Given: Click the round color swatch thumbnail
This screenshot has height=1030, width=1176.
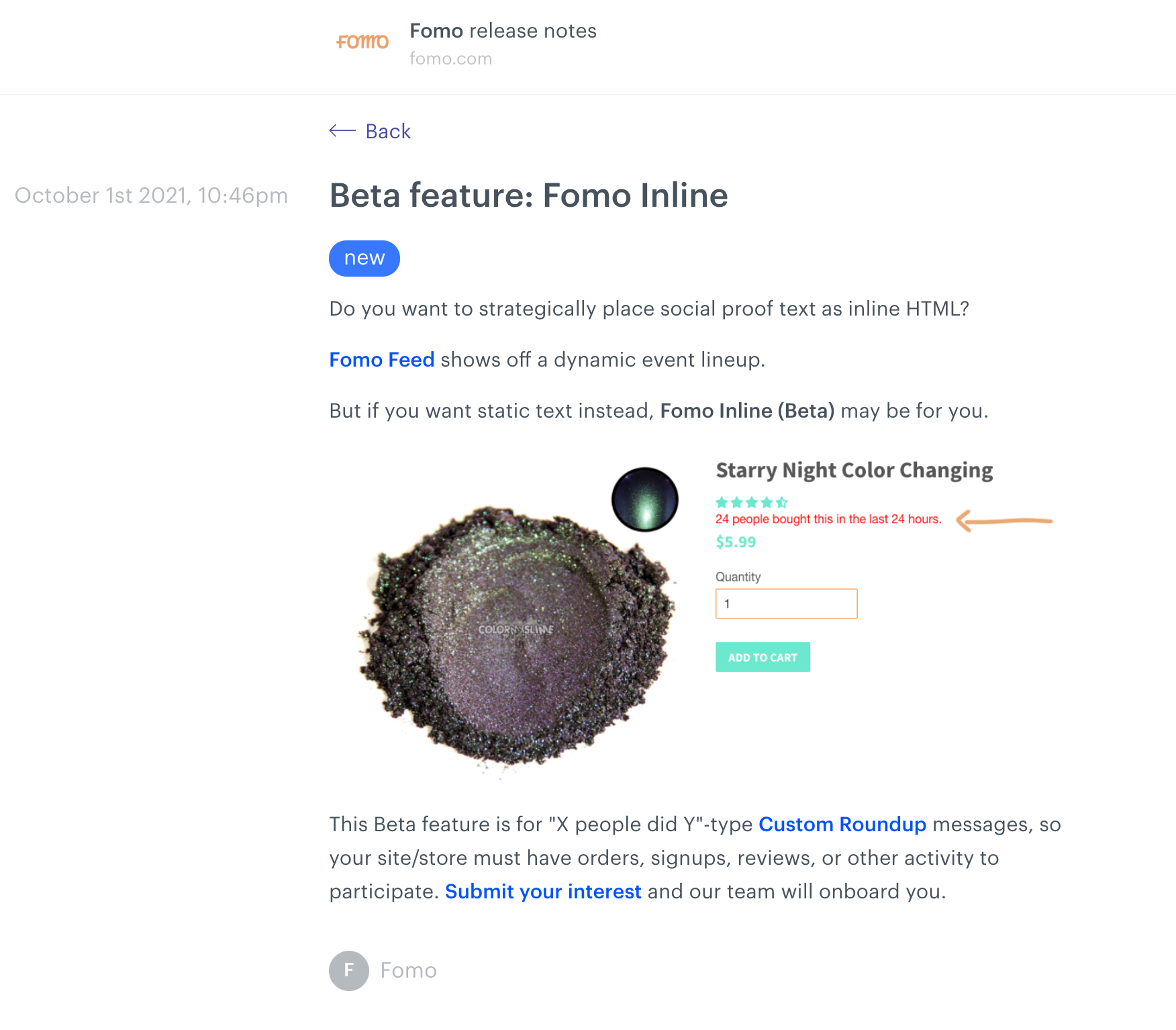Looking at the screenshot, I should (645, 500).
